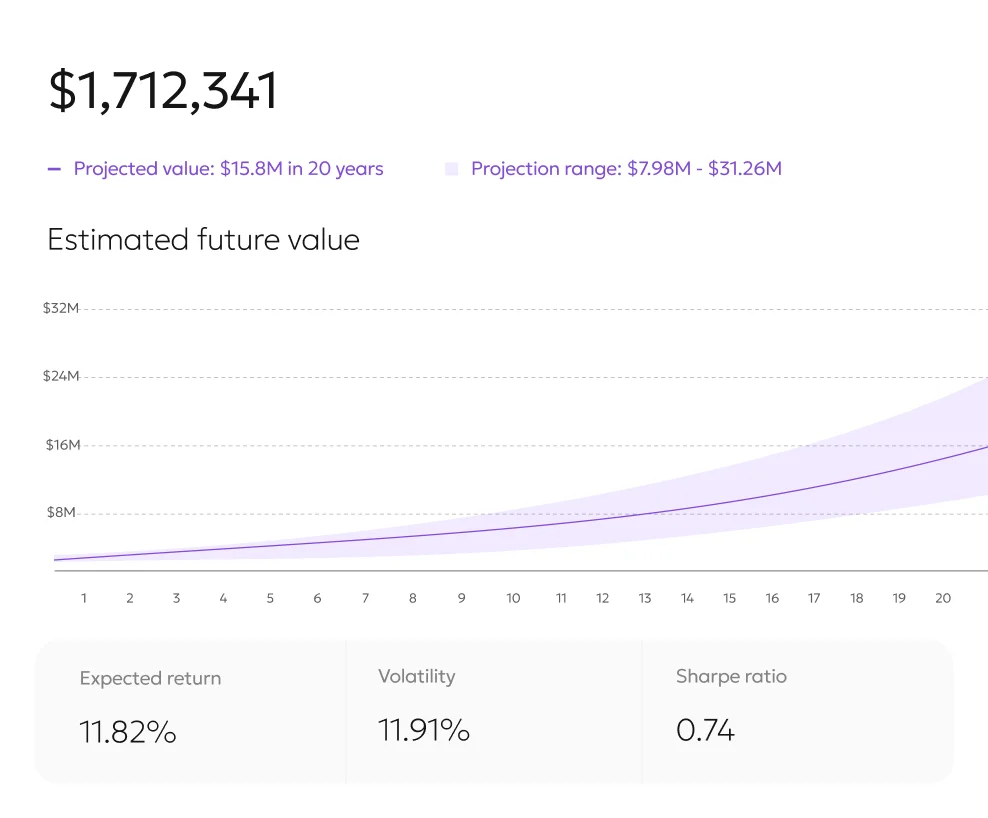The height and width of the screenshot is (818, 988).
Task: Click year 15 on the x-axis
Action: pyautogui.click(x=730, y=598)
